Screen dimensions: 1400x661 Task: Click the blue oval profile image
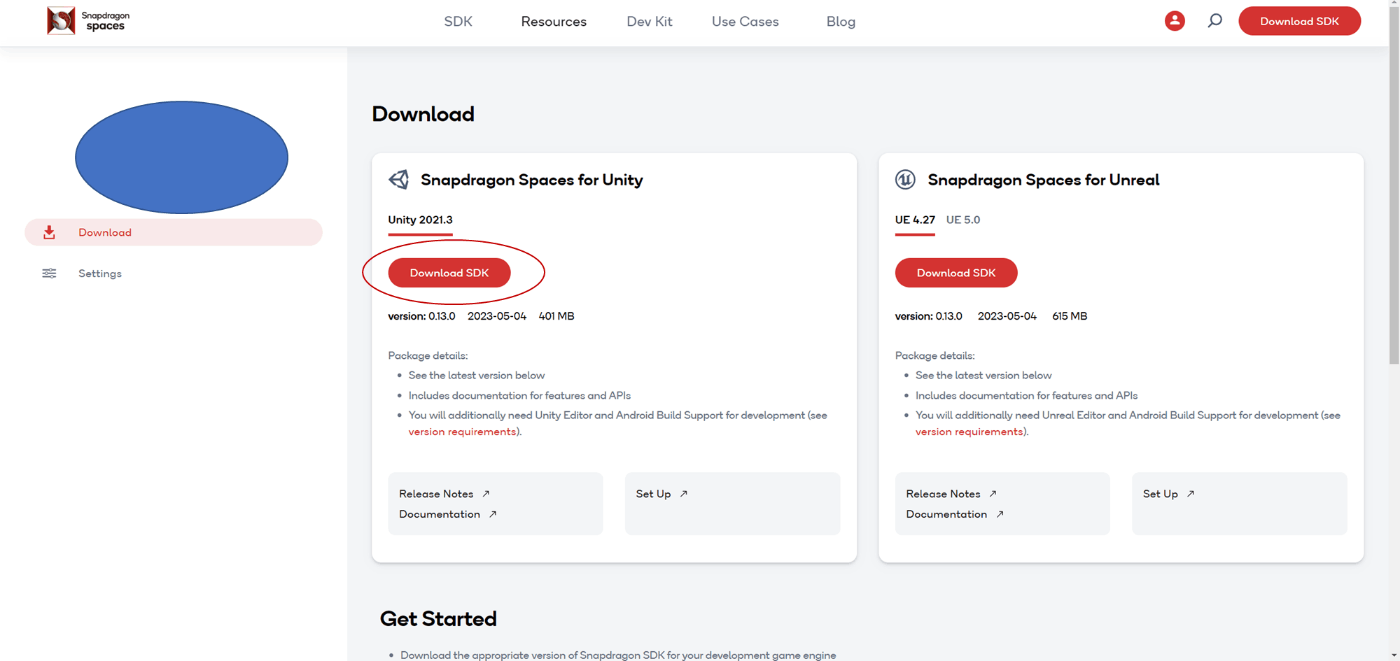[x=181, y=157]
